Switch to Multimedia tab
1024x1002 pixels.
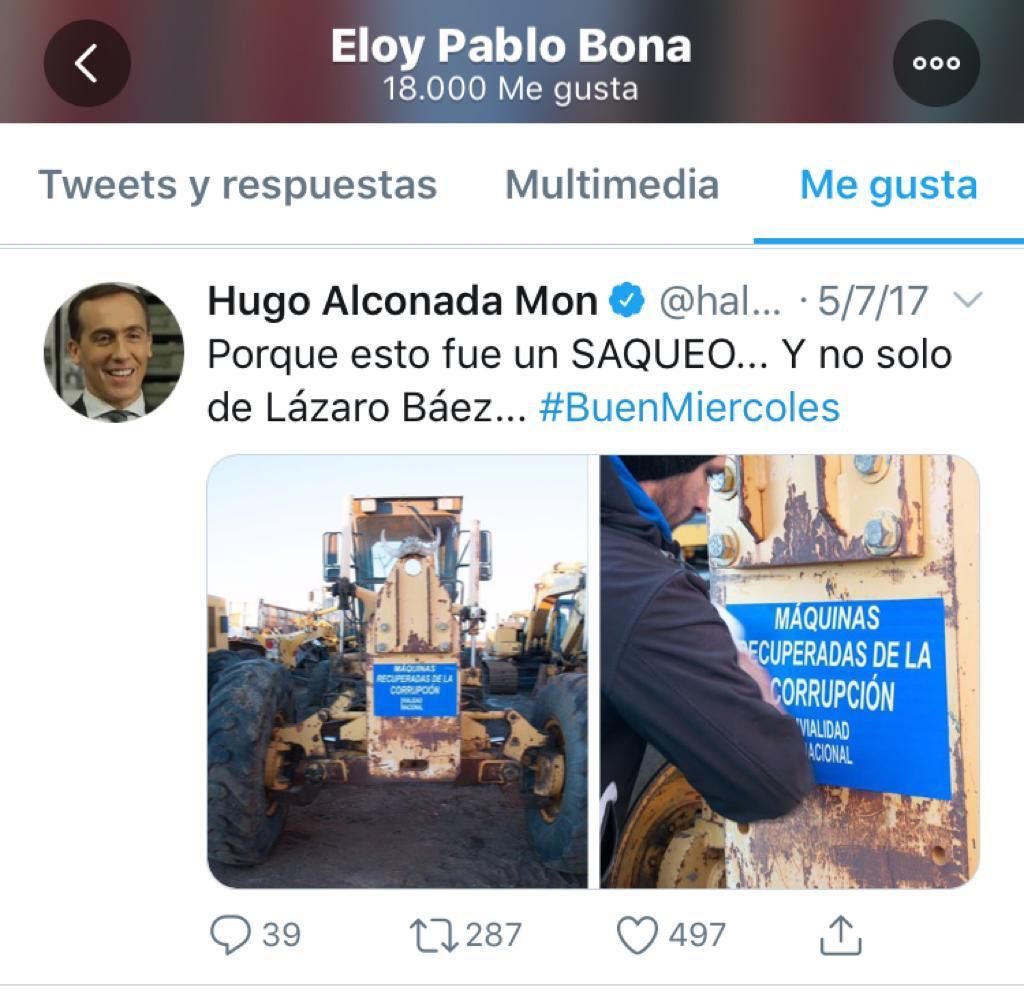(612, 185)
